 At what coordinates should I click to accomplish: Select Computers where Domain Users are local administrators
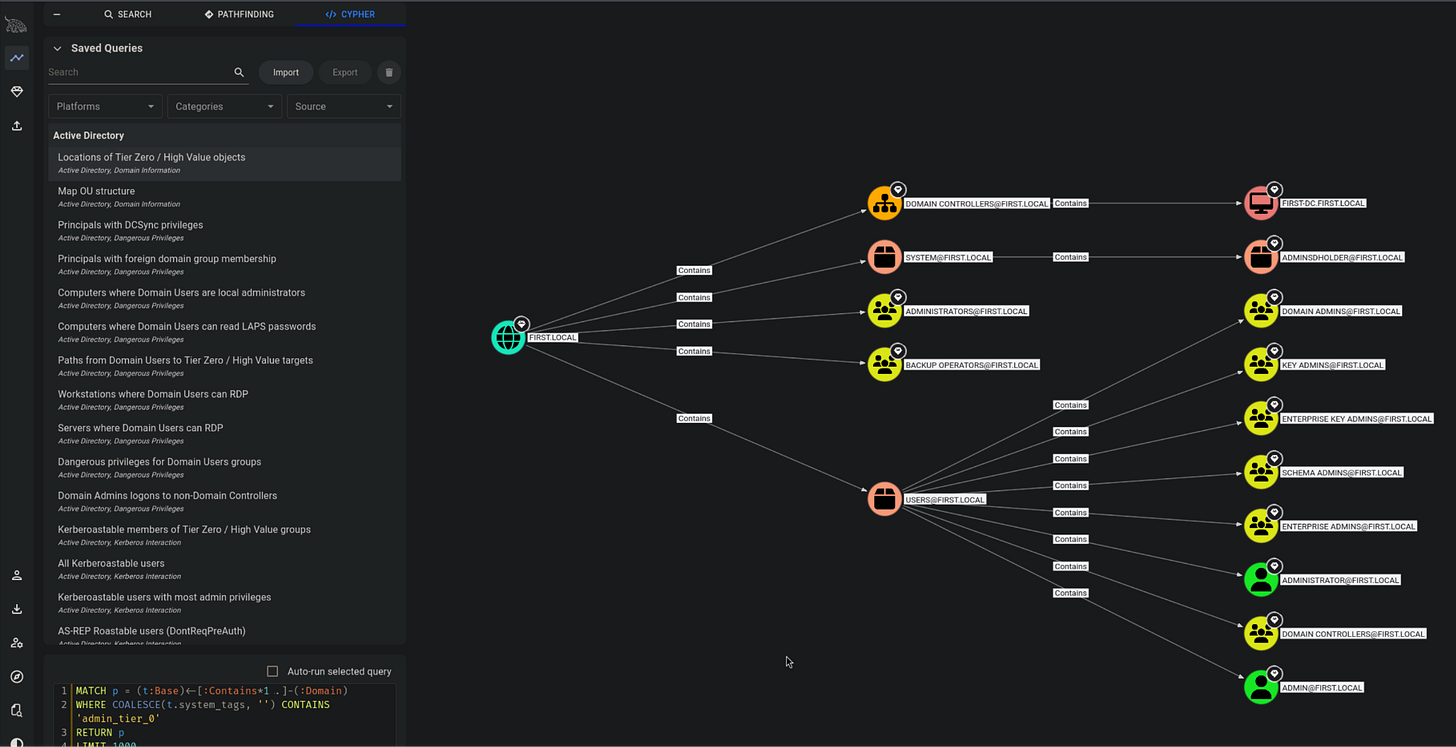pyautogui.click(x=224, y=299)
